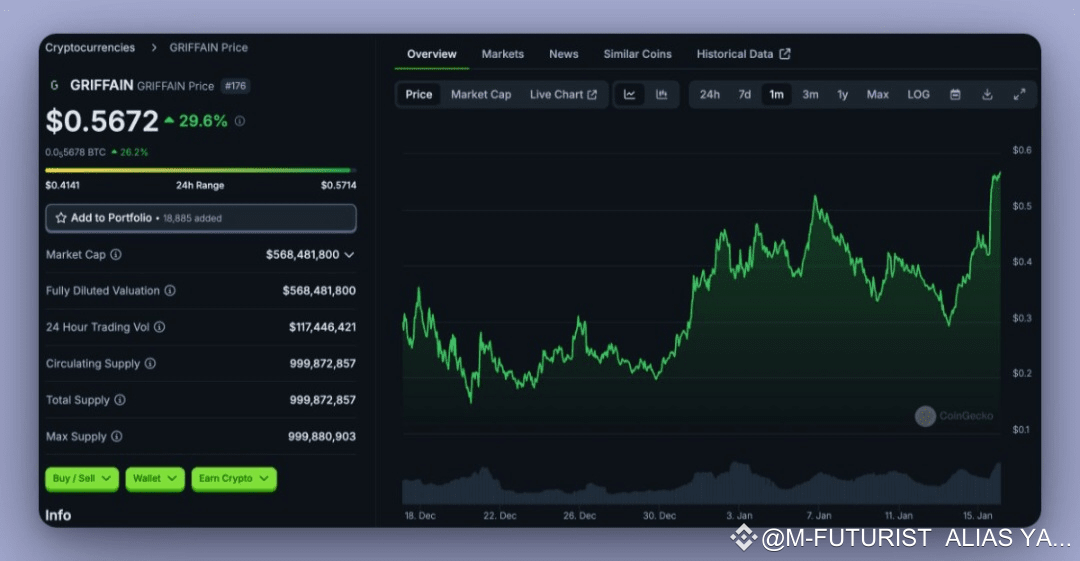1080x561 pixels.
Task: Select Market Cap chart mode
Action: coord(481,94)
